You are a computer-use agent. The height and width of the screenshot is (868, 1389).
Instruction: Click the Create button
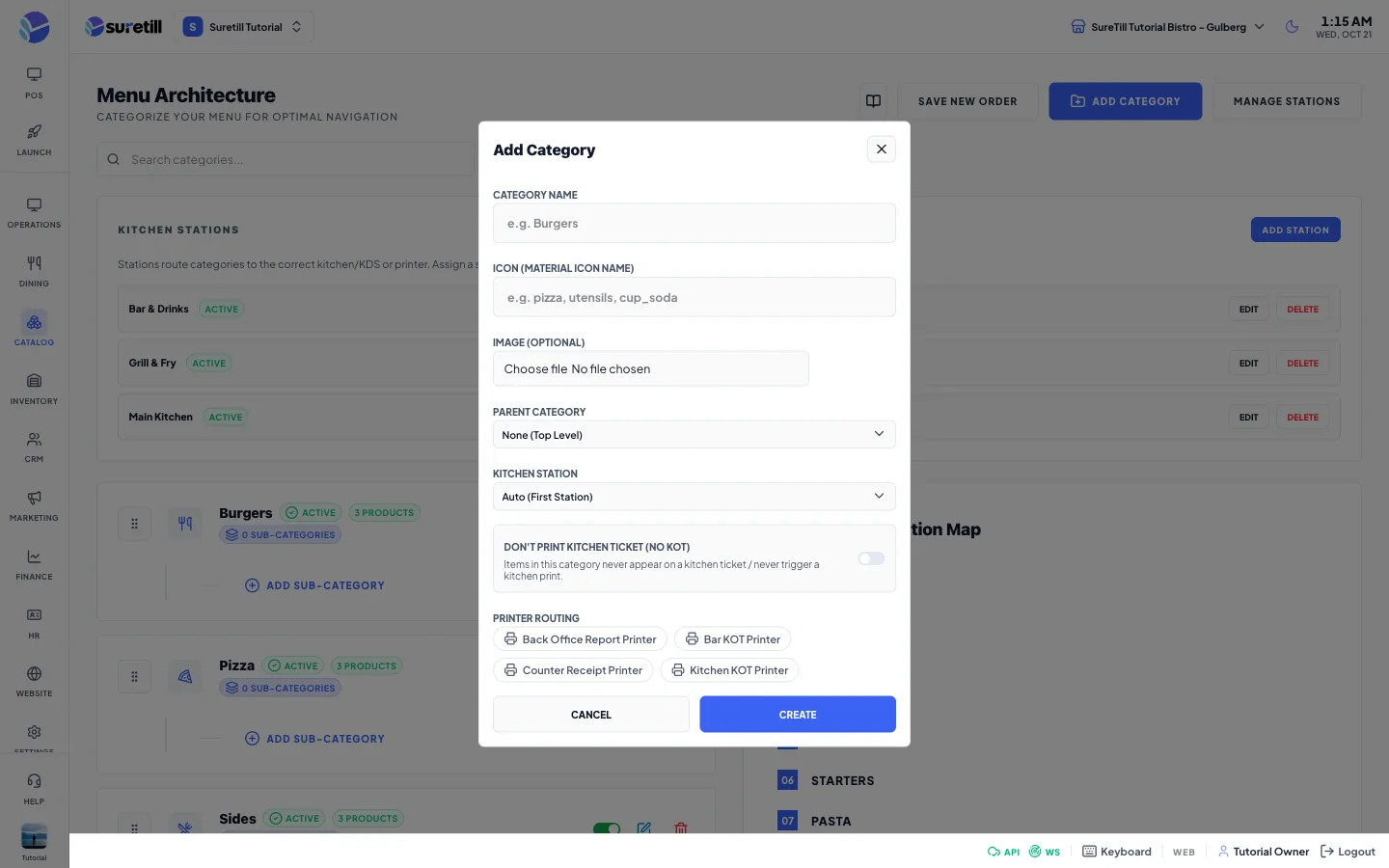(x=798, y=715)
